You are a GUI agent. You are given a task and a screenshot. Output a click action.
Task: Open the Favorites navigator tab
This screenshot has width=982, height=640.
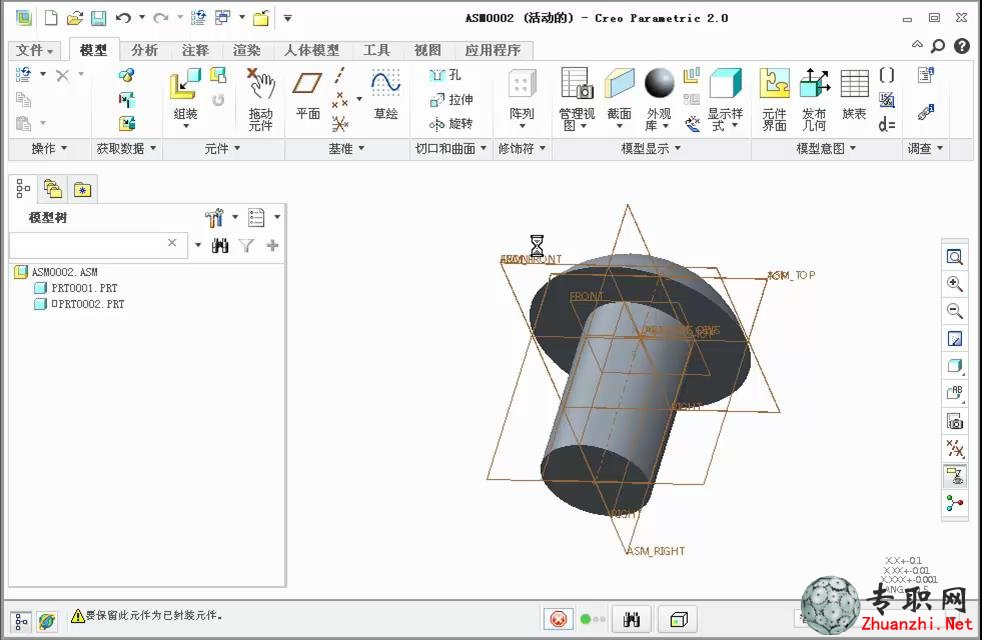(x=82, y=188)
